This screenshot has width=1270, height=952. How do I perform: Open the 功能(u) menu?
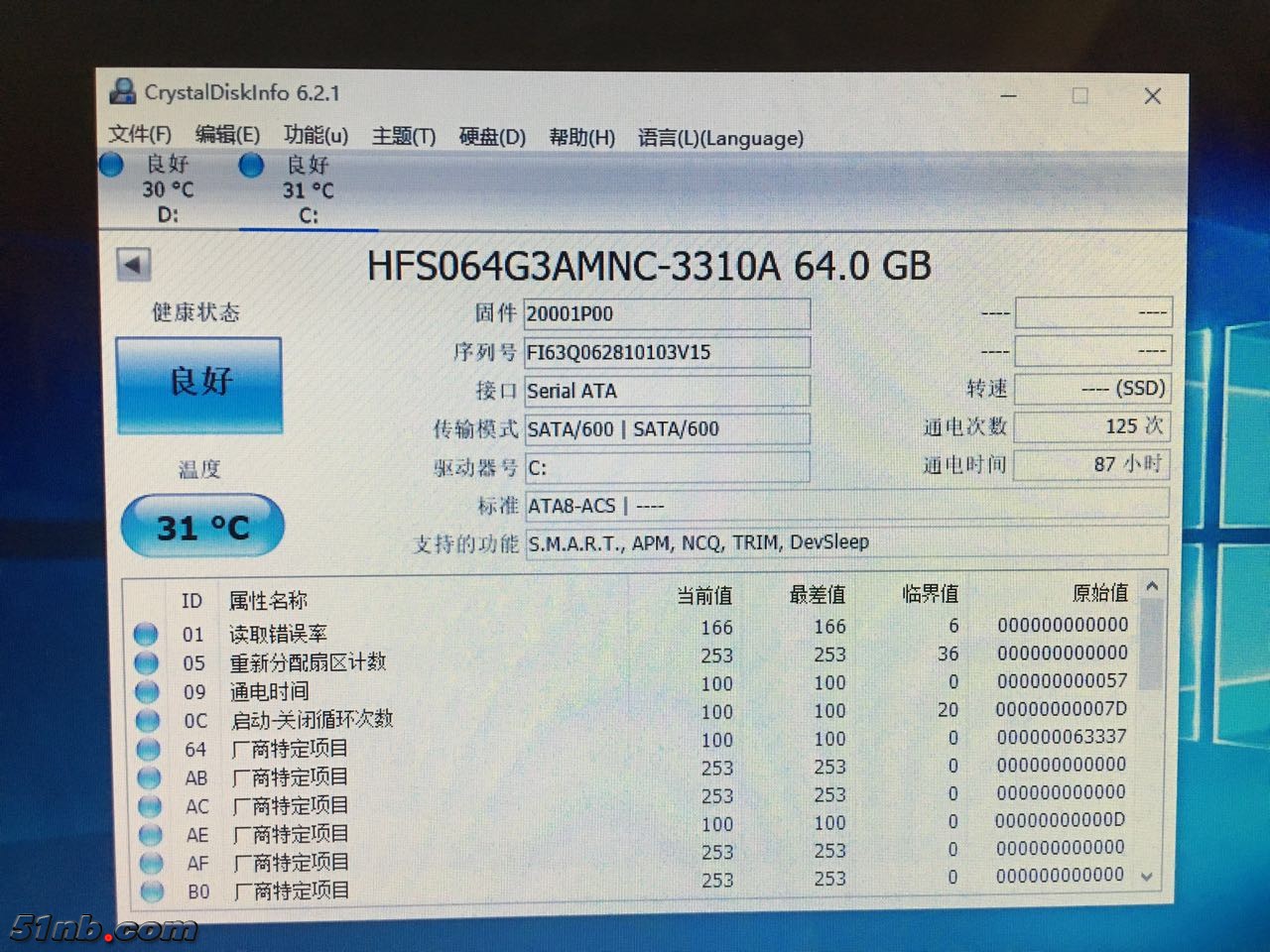(x=316, y=136)
